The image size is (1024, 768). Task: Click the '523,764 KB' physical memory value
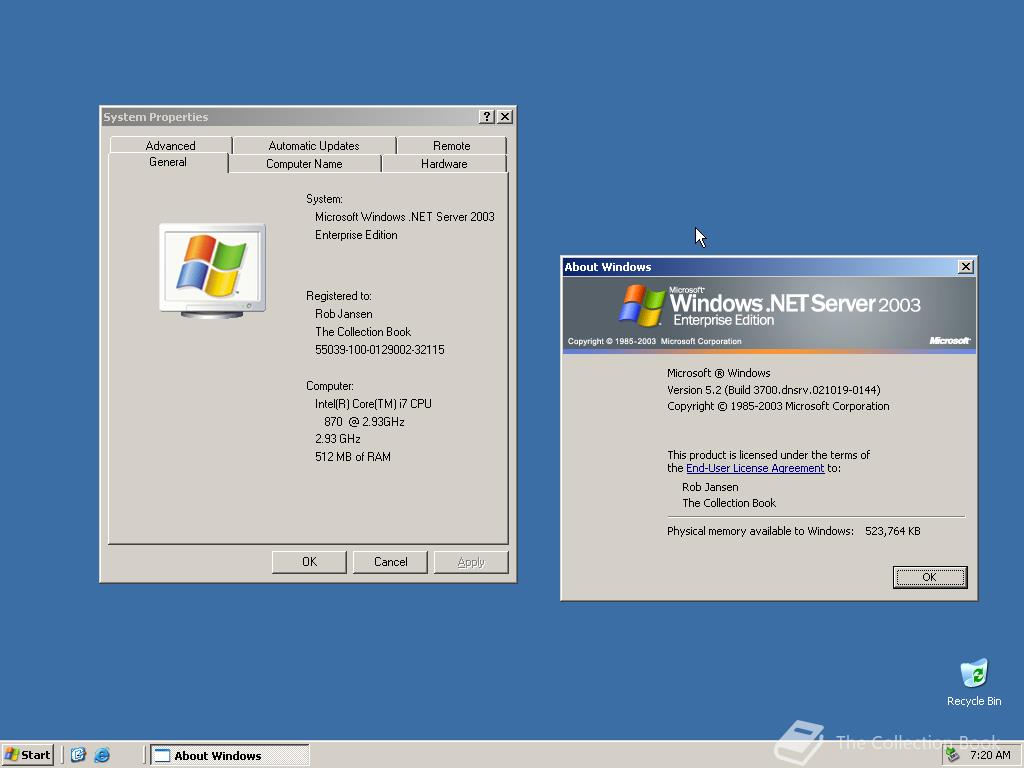[892, 531]
